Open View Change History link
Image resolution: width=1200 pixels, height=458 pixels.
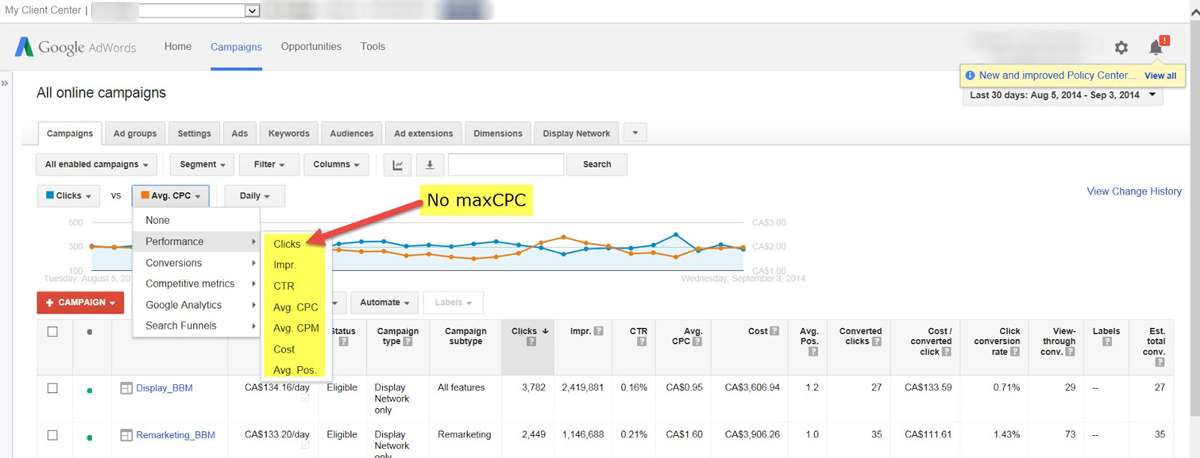tap(1134, 191)
